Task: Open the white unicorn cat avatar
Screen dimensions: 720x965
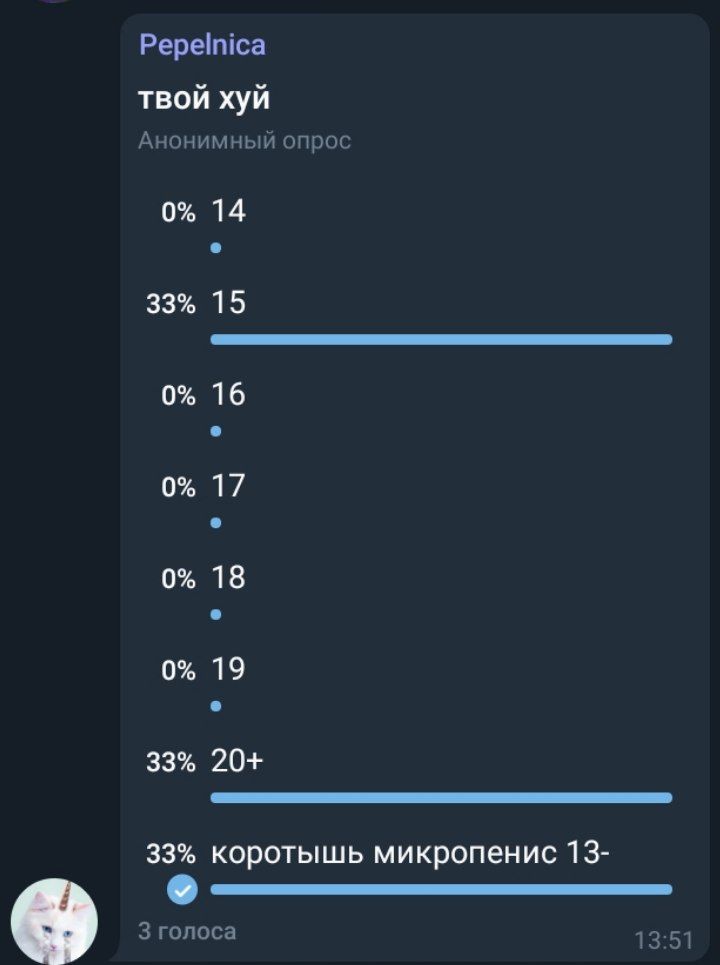Action: (54, 921)
